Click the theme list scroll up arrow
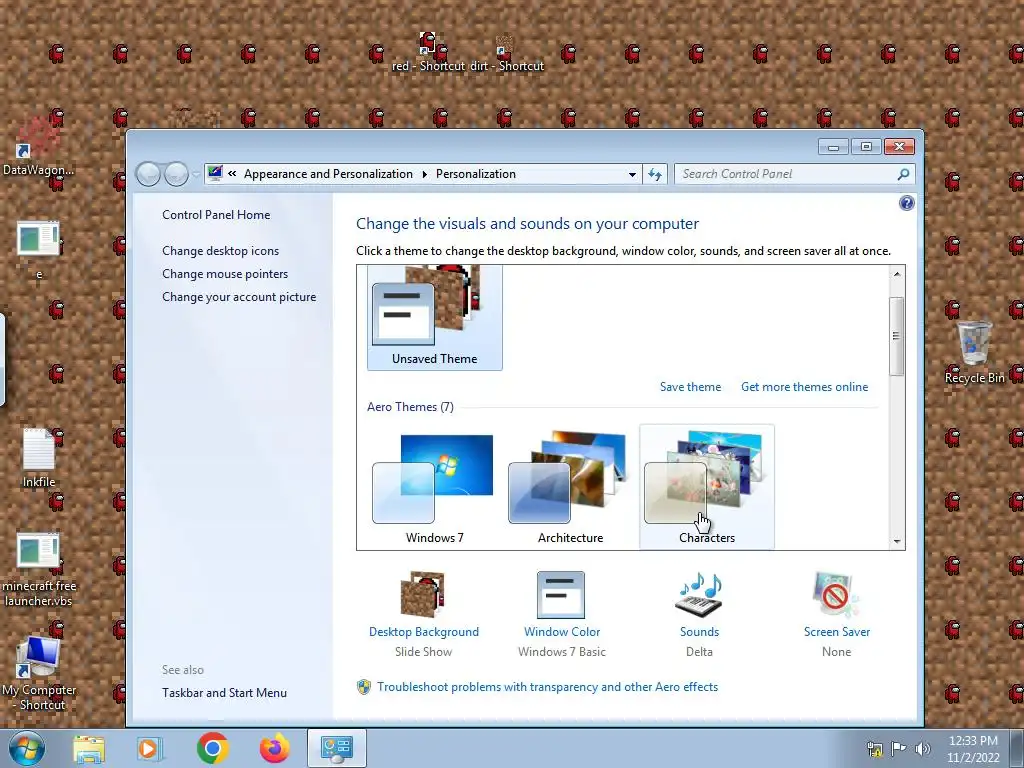The width and height of the screenshot is (1024, 768). pyautogui.click(x=897, y=274)
